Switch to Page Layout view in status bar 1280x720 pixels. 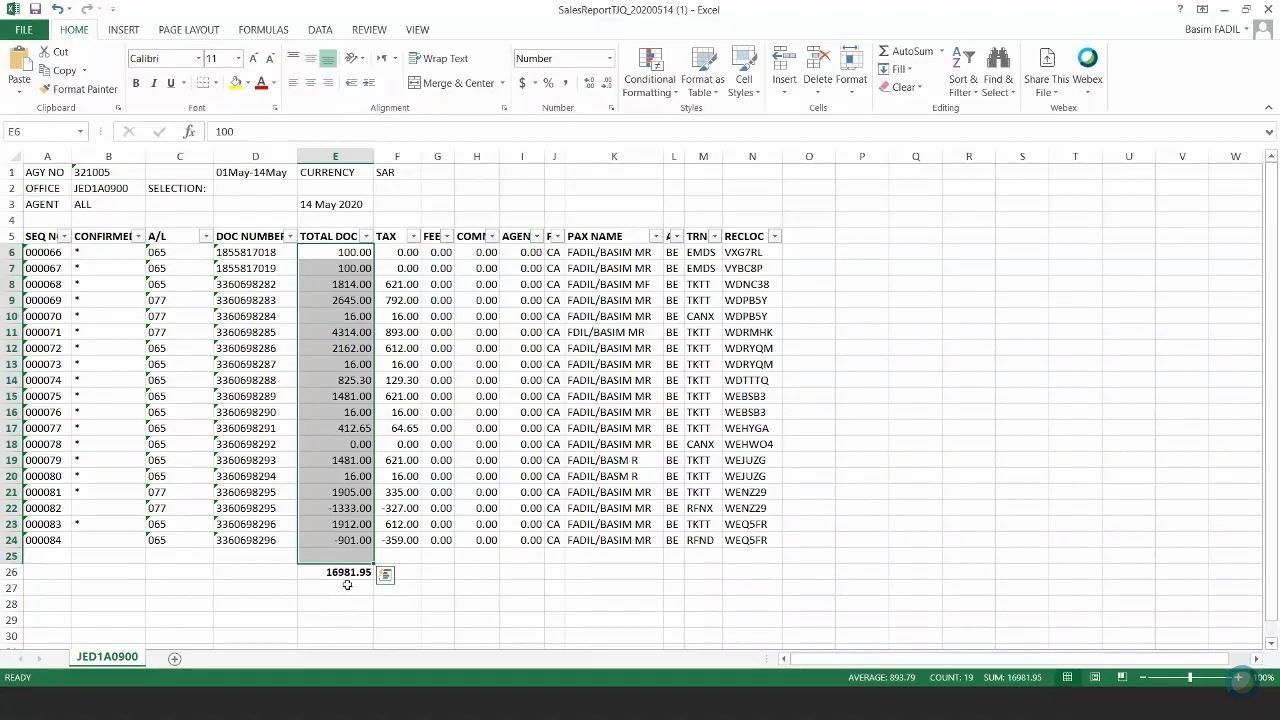tap(1095, 677)
